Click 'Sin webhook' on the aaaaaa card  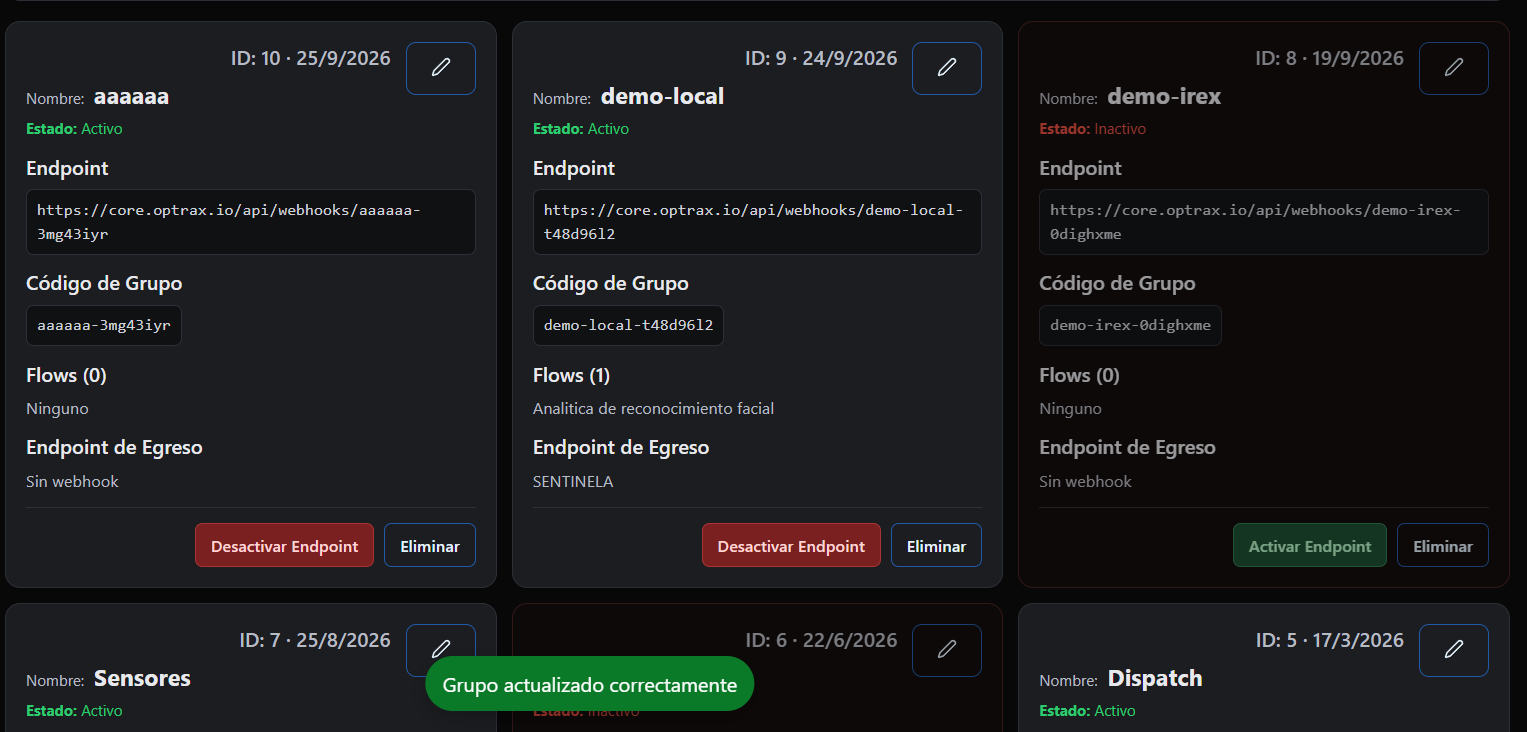[x=72, y=482]
